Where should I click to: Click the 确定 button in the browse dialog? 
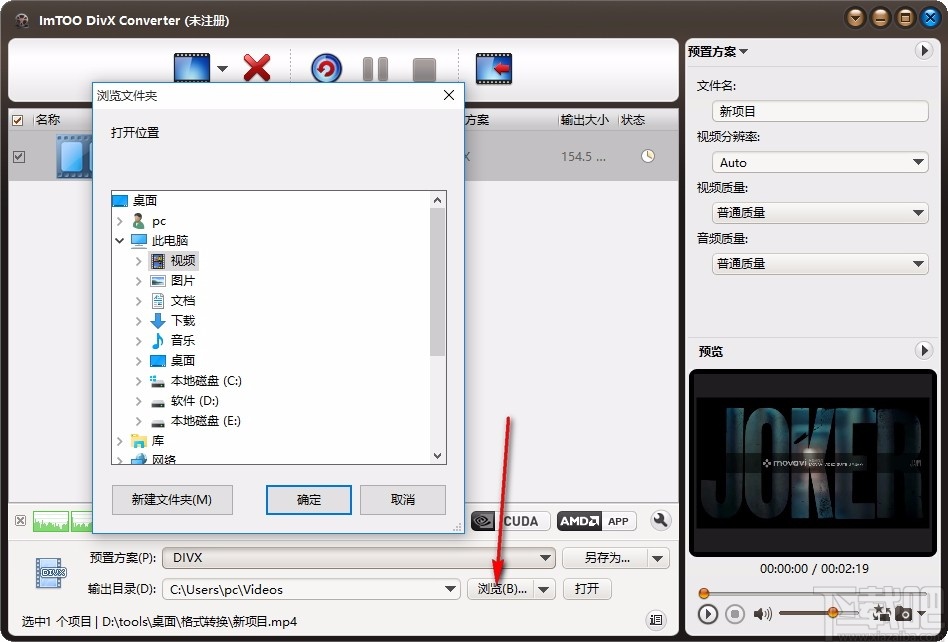(308, 500)
